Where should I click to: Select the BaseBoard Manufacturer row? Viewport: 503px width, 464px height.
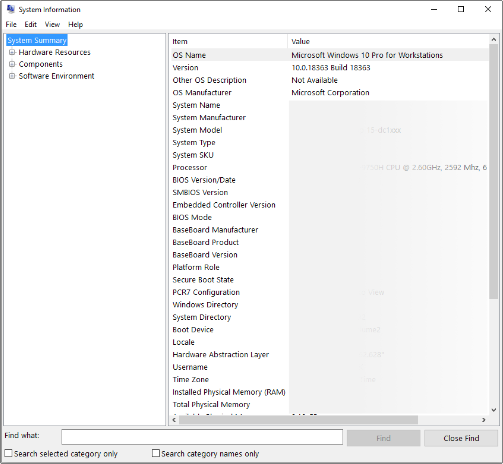(330, 230)
